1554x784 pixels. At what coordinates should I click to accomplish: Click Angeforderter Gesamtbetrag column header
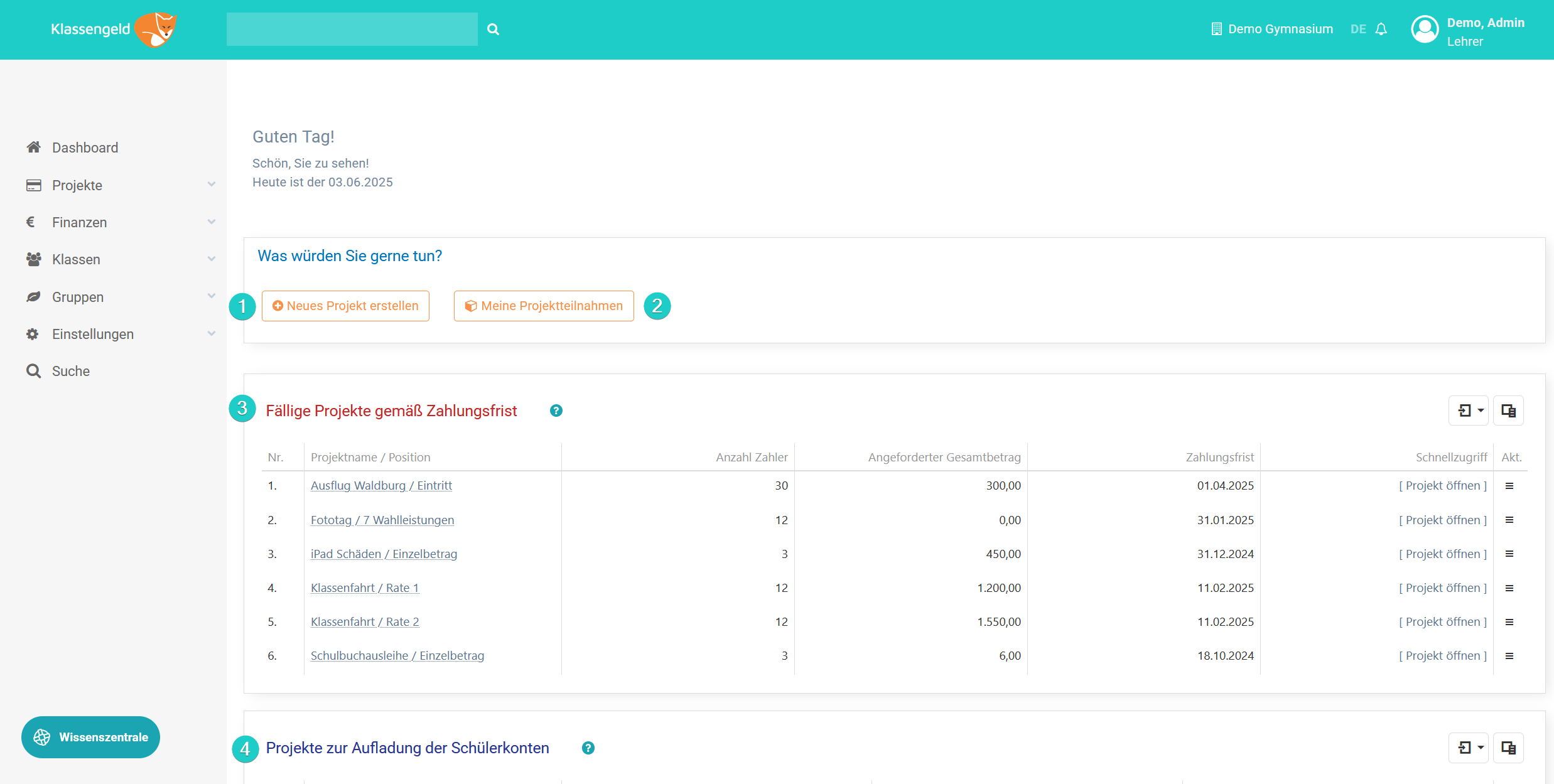tap(944, 457)
